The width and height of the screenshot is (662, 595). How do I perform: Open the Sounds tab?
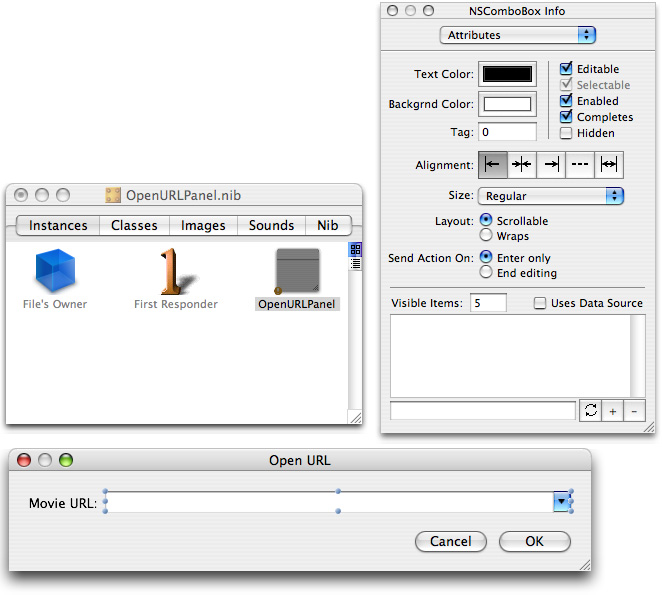pos(271,226)
